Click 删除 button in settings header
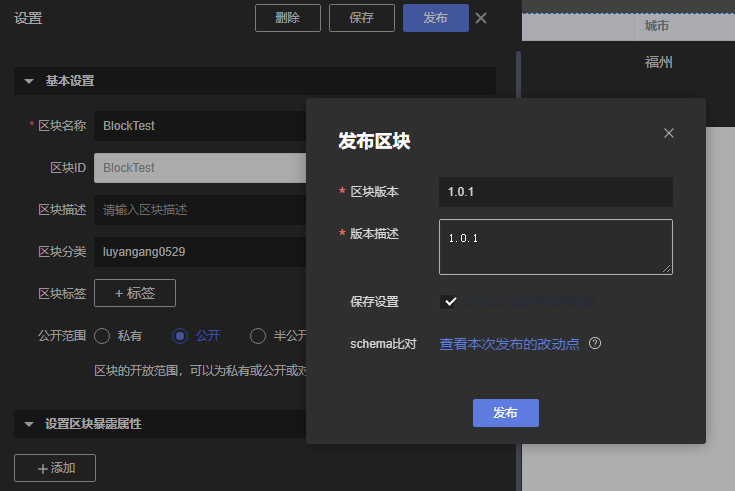The image size is (735, 491). pos(287,18)
